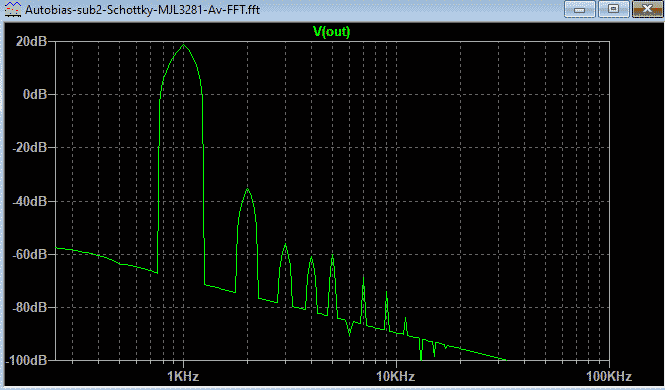Click the -100dB axis label

26,360
